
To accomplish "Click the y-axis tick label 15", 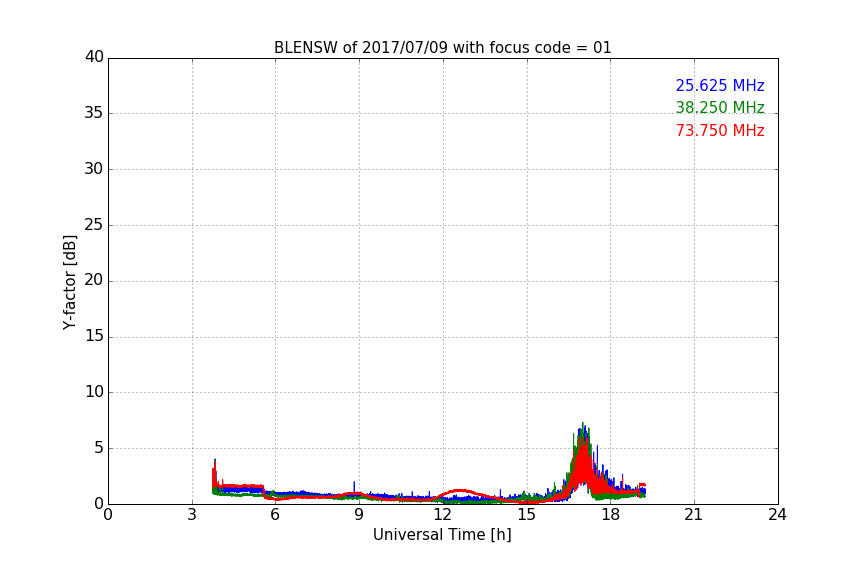I will coord(94,336).
